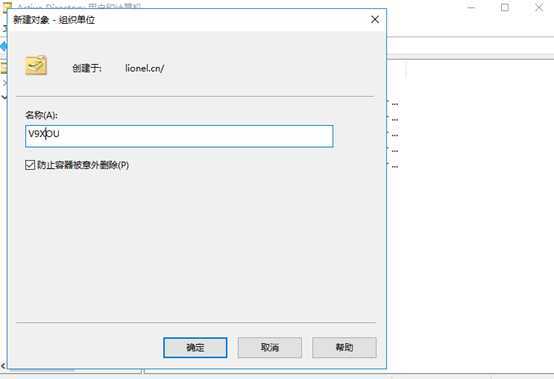Maximize the Active Directory background window
This screenshot has width=554, height=379.
[x=505, y=7]
